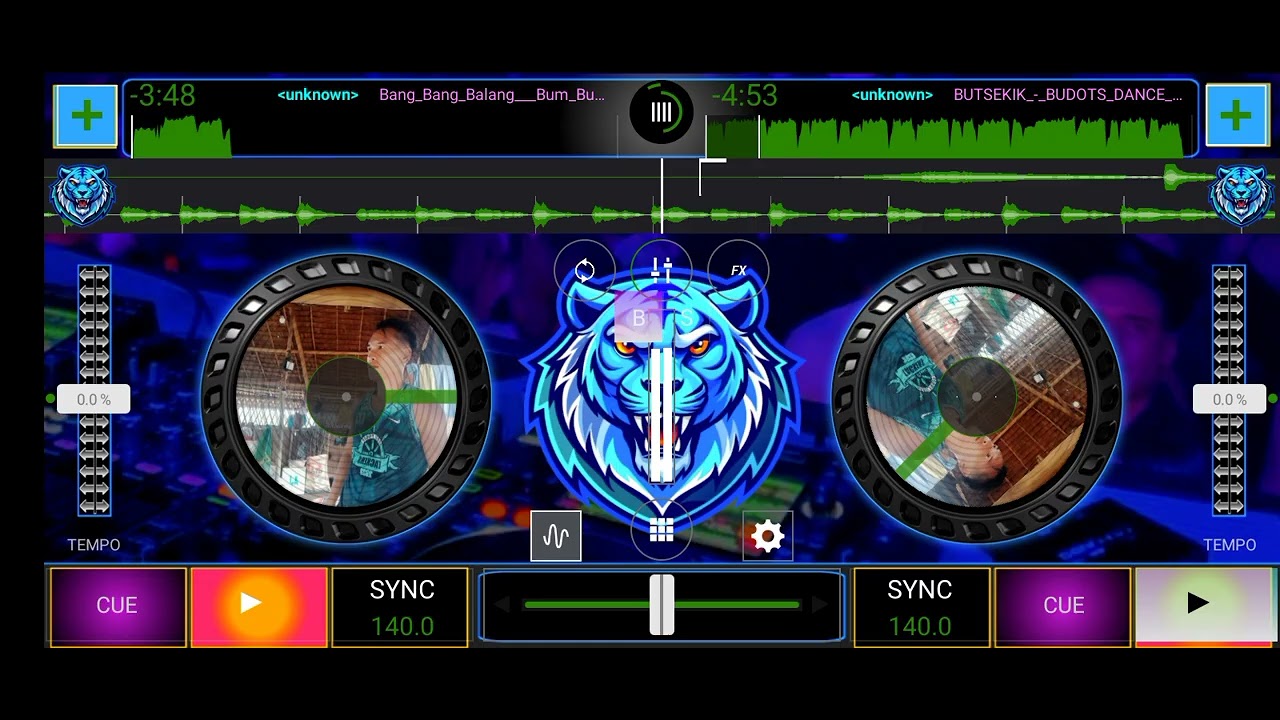The width and height of the screenshot is (1280, 720).
Task: Touch the right deck jog wheel
Action: coord(977,398)
